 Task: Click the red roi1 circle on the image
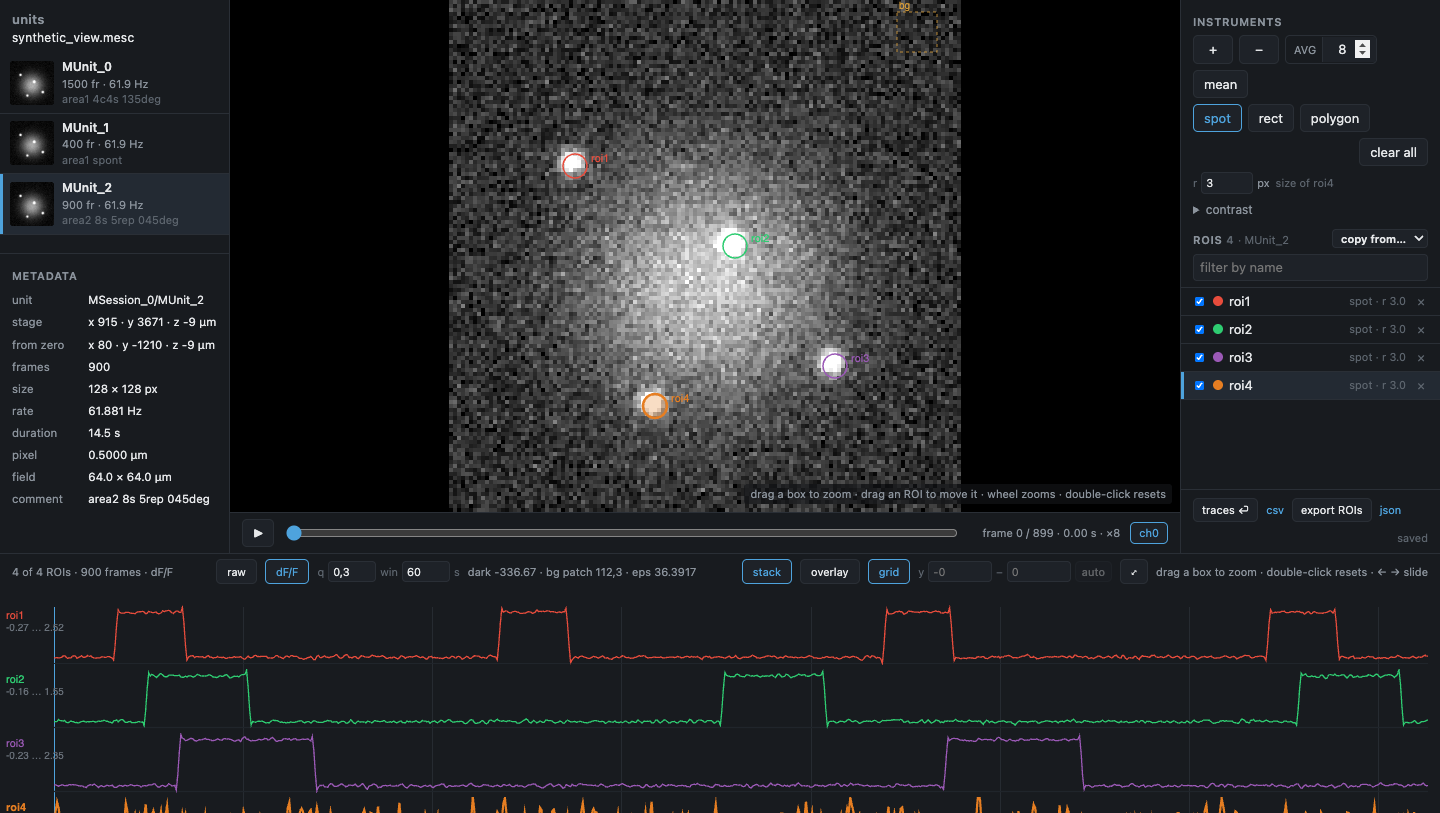coord(574,165)
